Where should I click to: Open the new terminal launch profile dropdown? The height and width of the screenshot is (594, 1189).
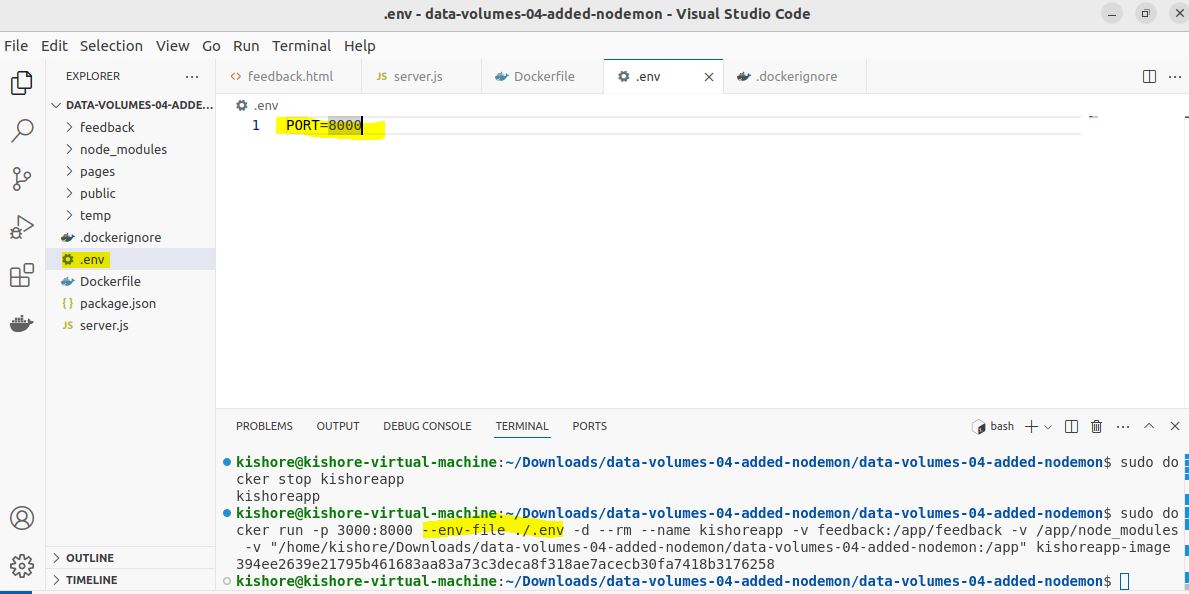[x=1048, y=427]
